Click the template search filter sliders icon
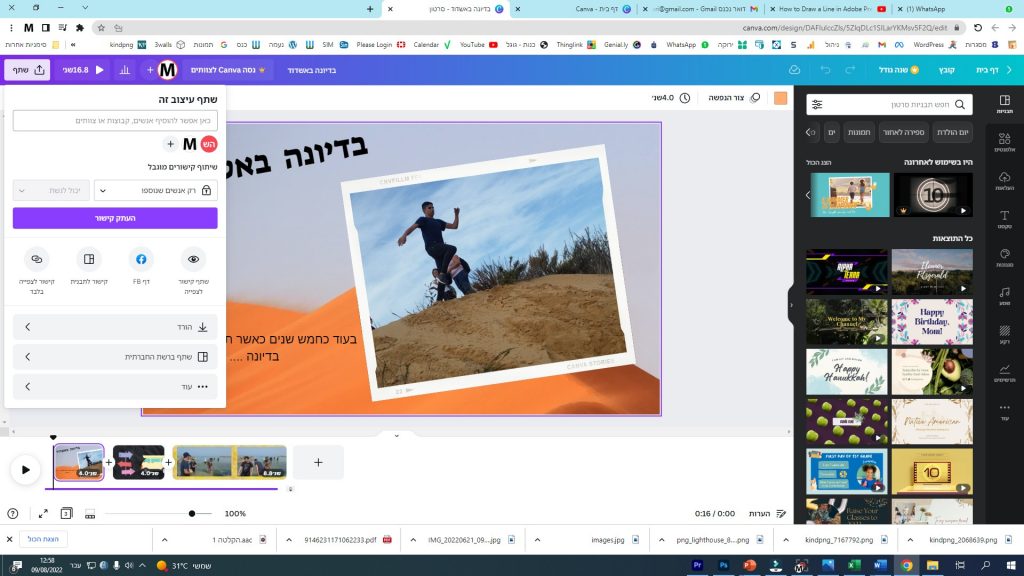This screenshot has height=576, width=1024. click(x=817, y=104)
